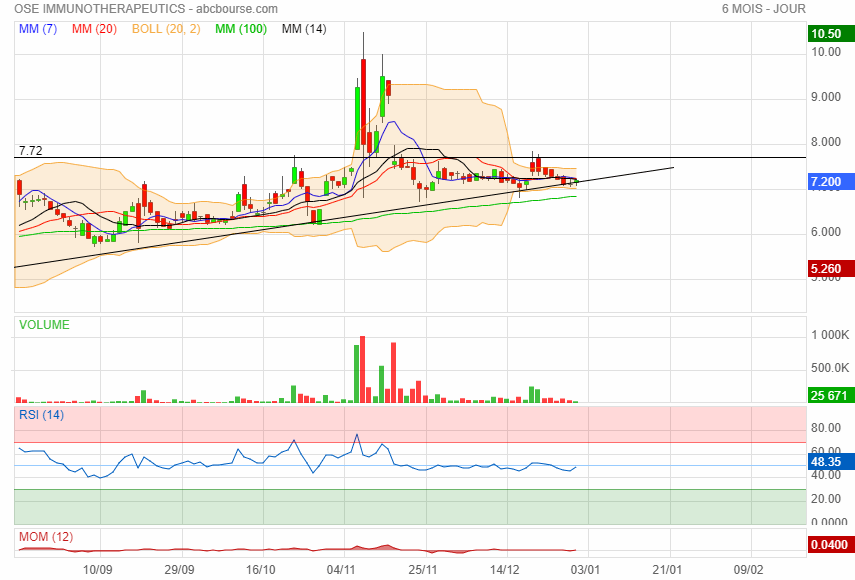Click the 8.000 price axis label

pyautogui.click(x=826, y=142)
